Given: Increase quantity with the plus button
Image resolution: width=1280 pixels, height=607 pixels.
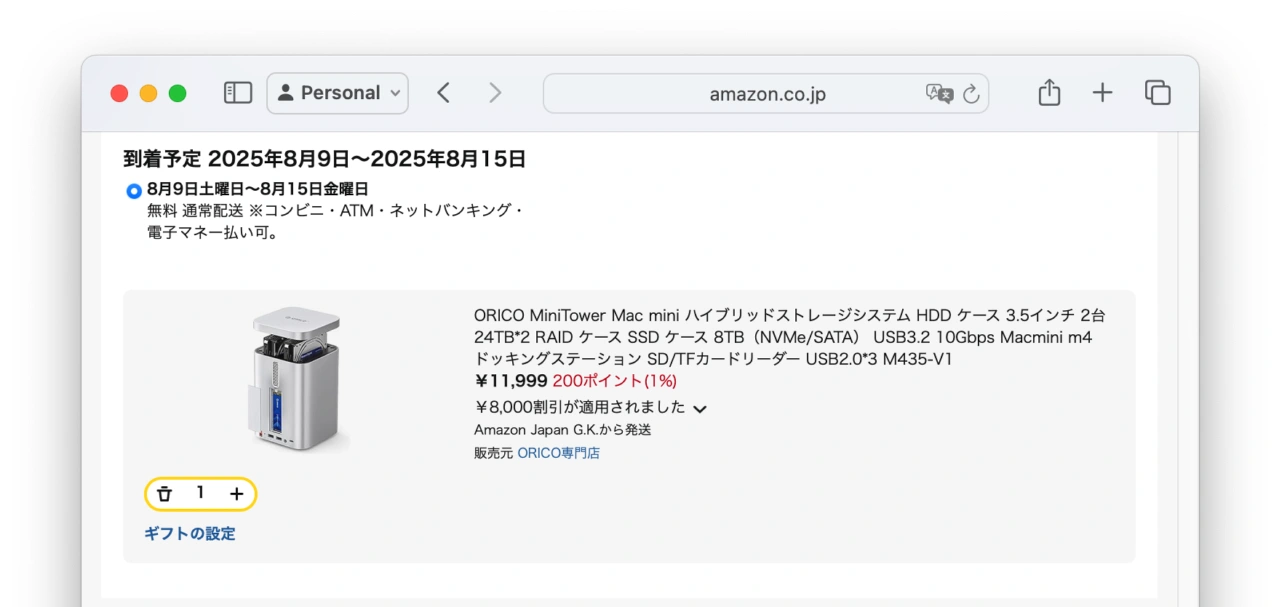Looking at the screenshot, I should click(236, 493).
